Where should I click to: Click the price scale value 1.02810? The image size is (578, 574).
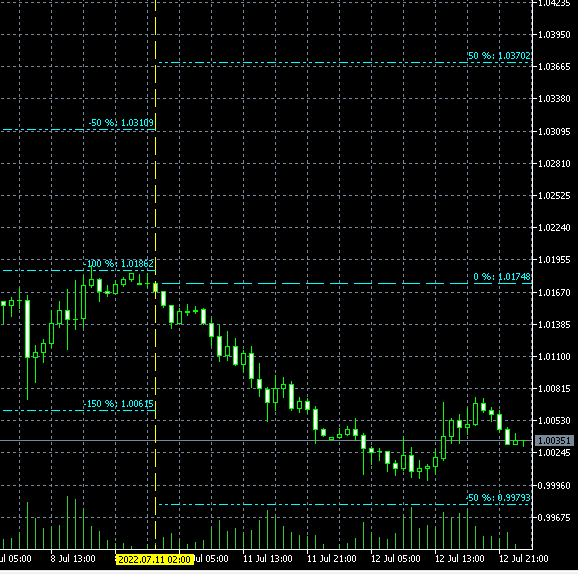point(554,164)
